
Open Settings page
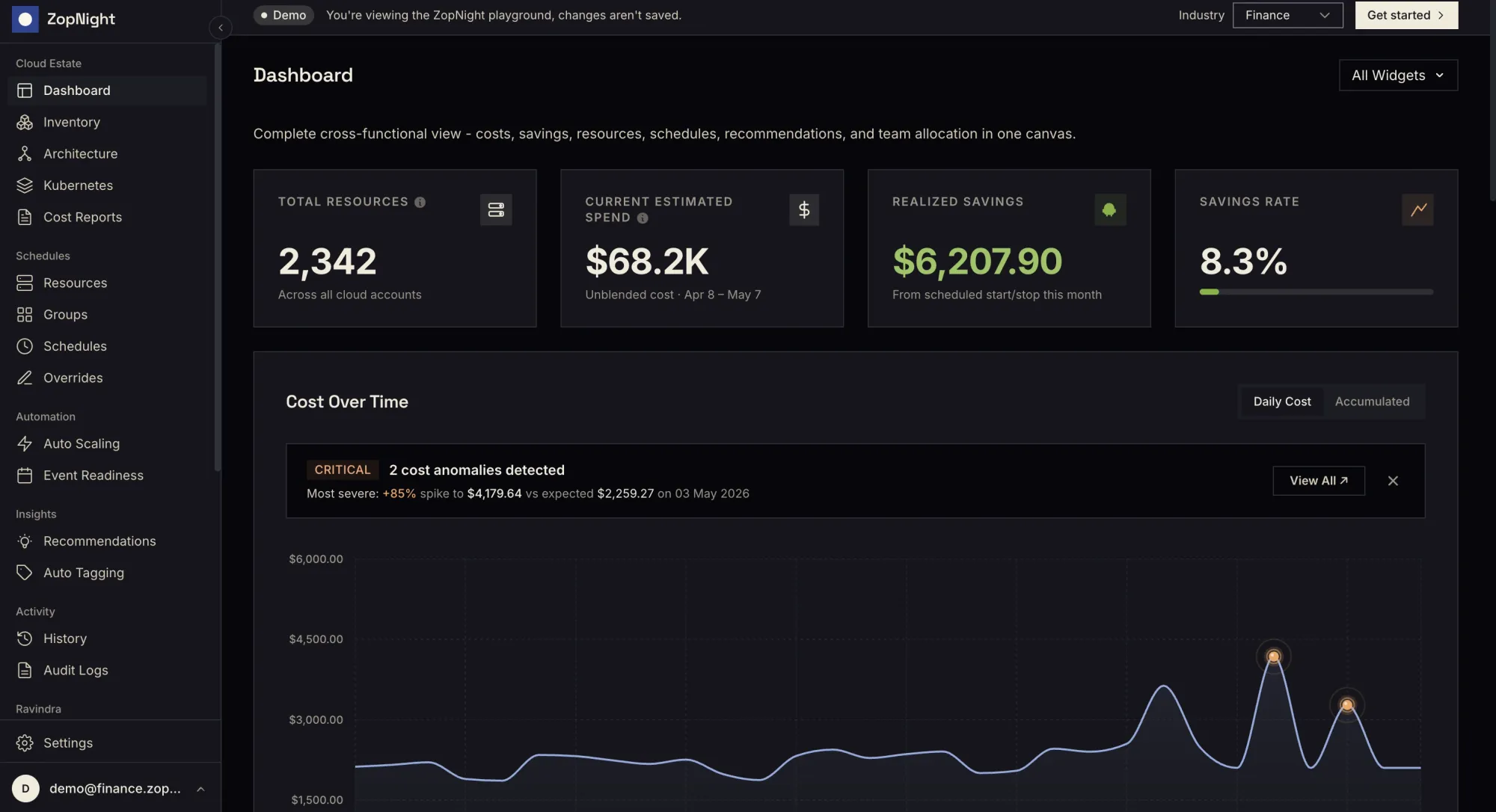click(x=107, y=742)
